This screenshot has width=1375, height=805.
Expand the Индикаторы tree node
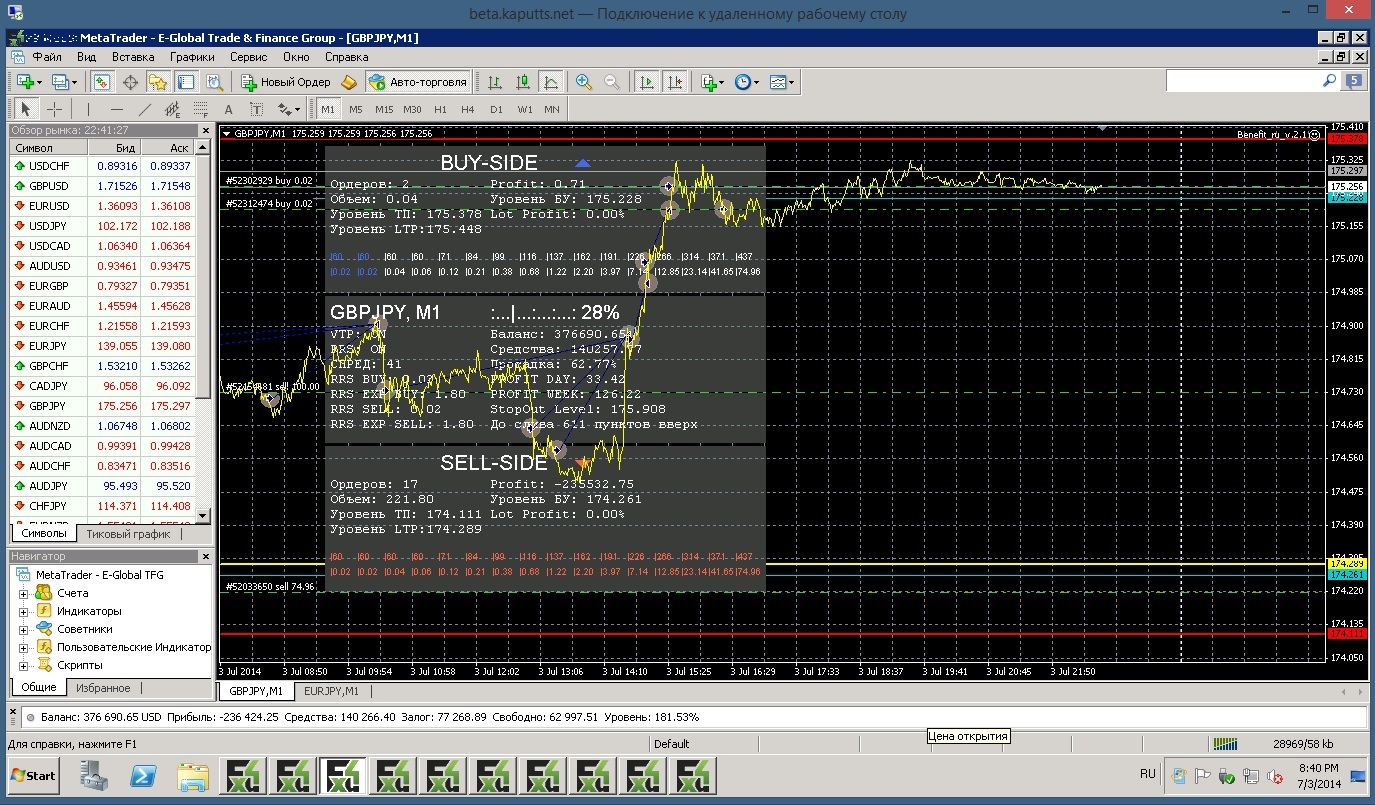(23, 611)
